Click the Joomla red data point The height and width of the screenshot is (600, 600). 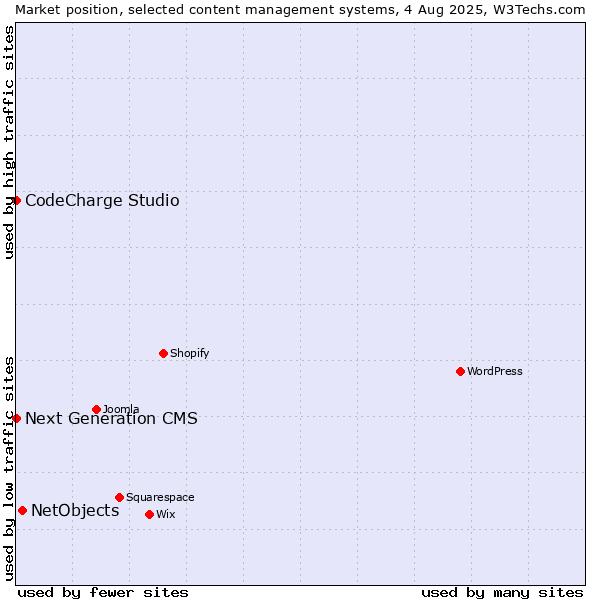[96, 409]
